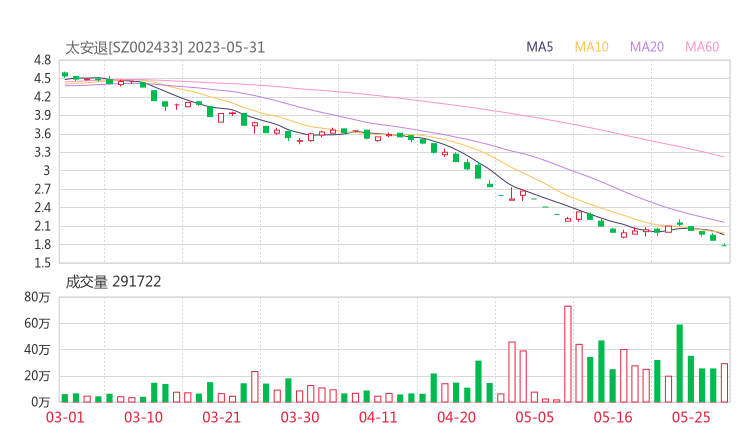Click the 05-16 date axis label
This screenshot has height=440, width=740.
pos(613,417)
